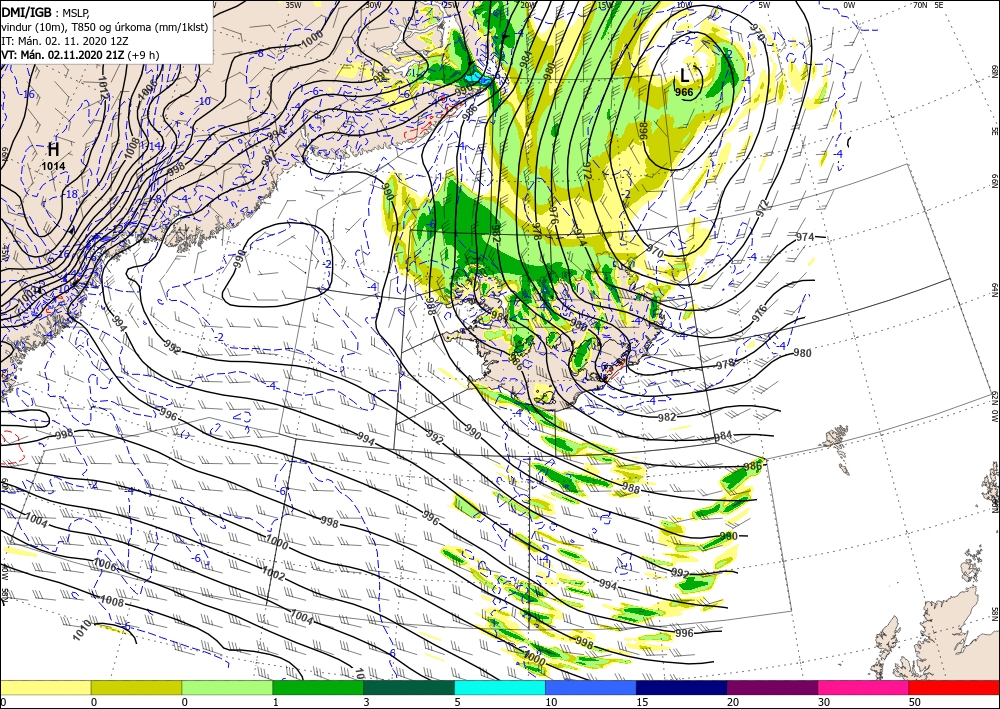Screen dimensions: 1000x709
Task: Pick the cyan legend swatch
Action: [500, 687]
